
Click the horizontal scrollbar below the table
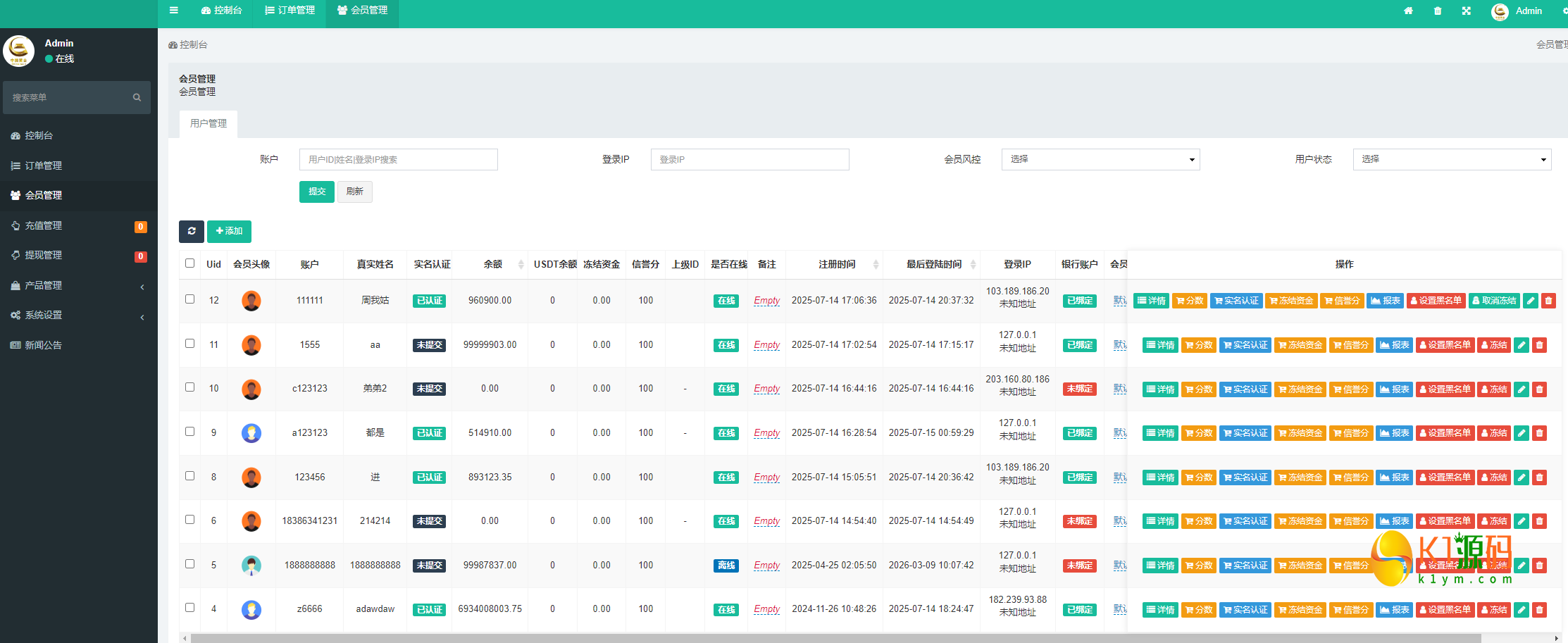835,638
